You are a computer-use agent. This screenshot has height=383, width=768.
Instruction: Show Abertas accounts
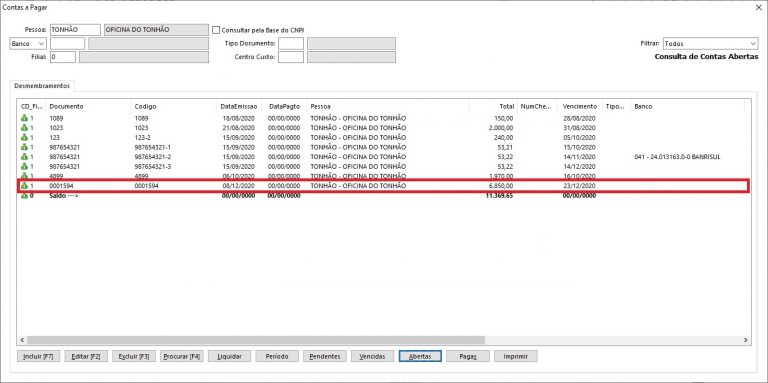[x=420, y=356]
